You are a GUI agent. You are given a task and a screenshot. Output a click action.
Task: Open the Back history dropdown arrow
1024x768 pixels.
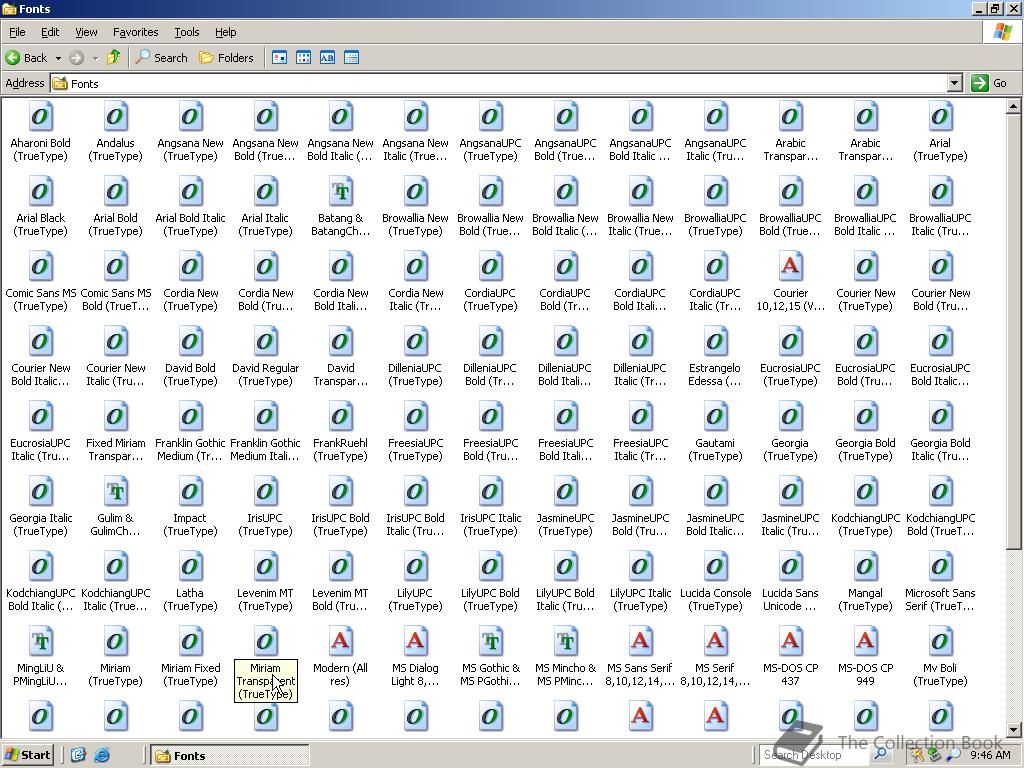[x=58, y=58]
